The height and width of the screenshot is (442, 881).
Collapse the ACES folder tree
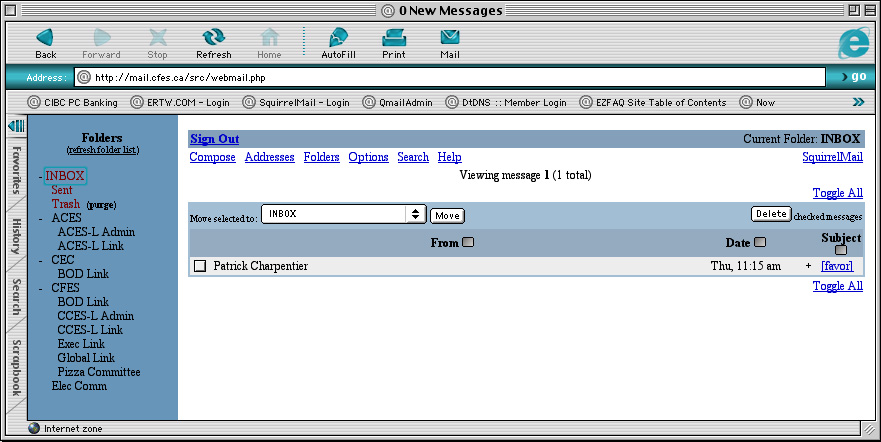[41, 218]
